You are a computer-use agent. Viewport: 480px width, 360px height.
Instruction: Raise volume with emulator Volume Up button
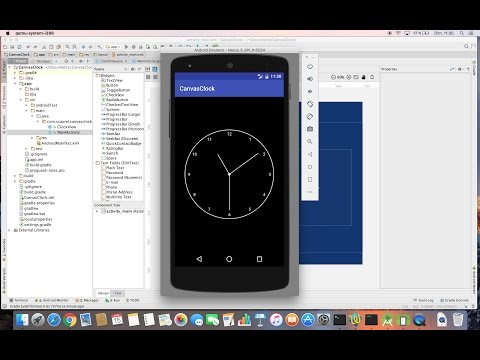[x=310, y=79]
